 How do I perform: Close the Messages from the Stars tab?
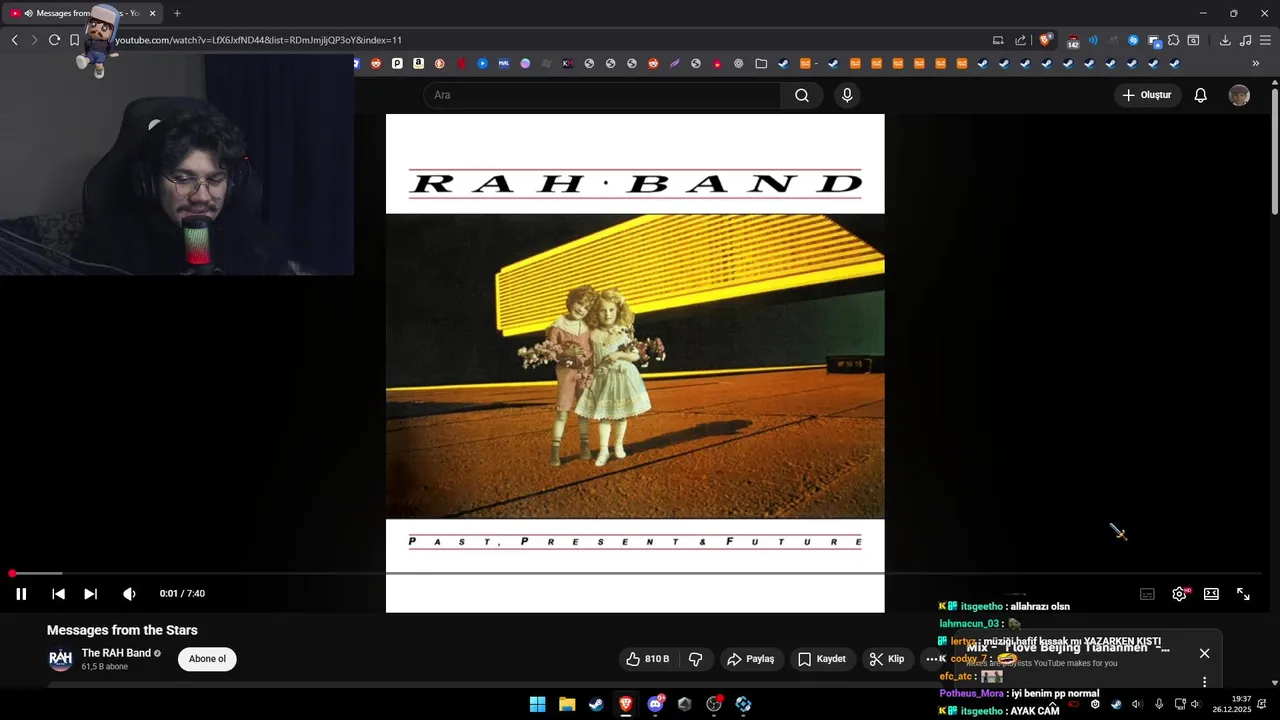point(153,13)
